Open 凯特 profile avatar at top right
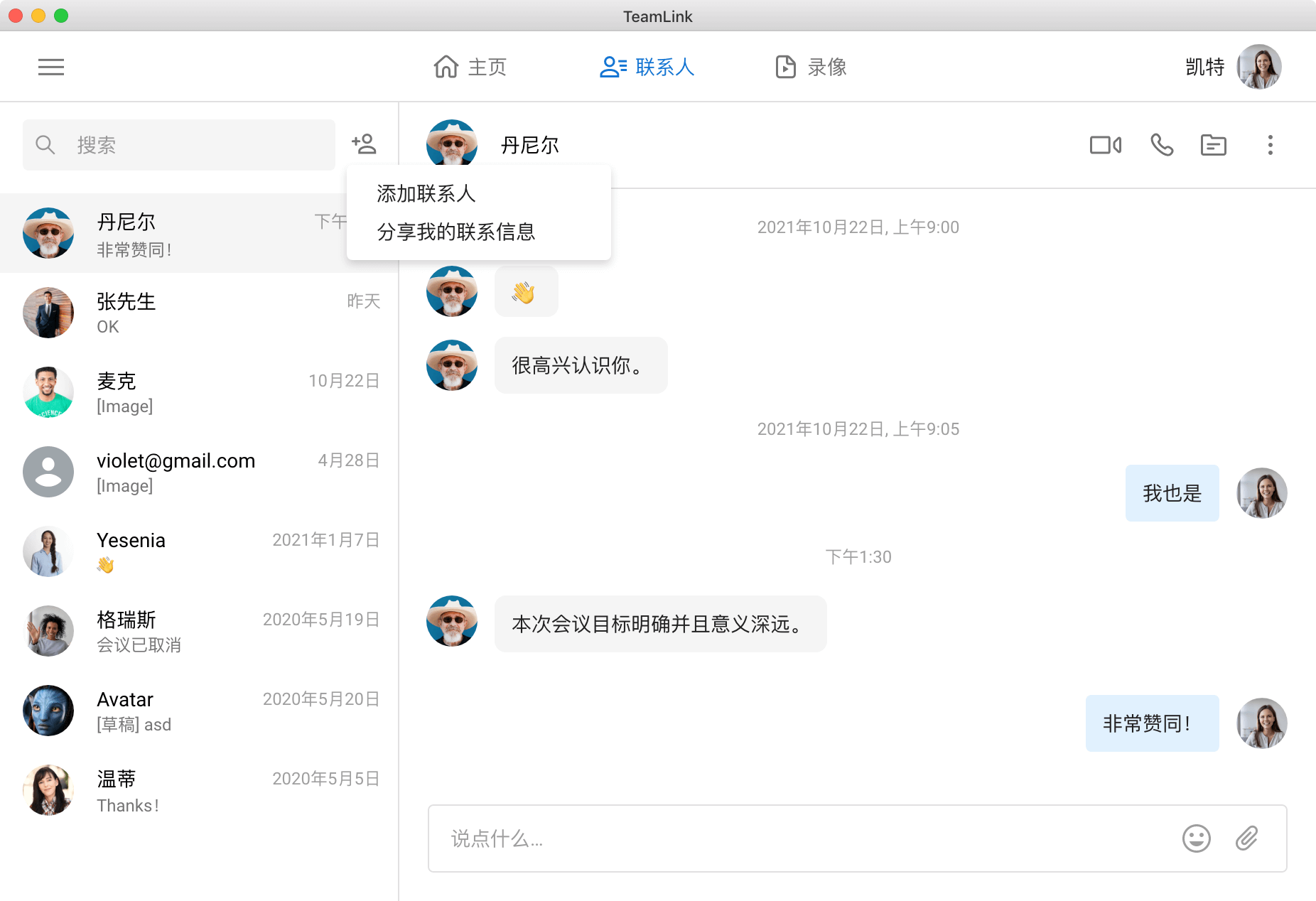 tap(1258, 67)
